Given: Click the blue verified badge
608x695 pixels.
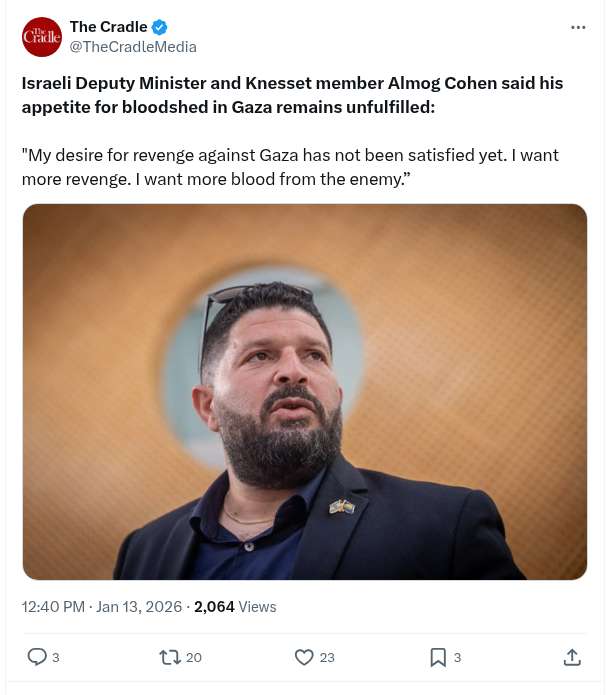Looking at the screenshot, I should [x=159, y=27].
